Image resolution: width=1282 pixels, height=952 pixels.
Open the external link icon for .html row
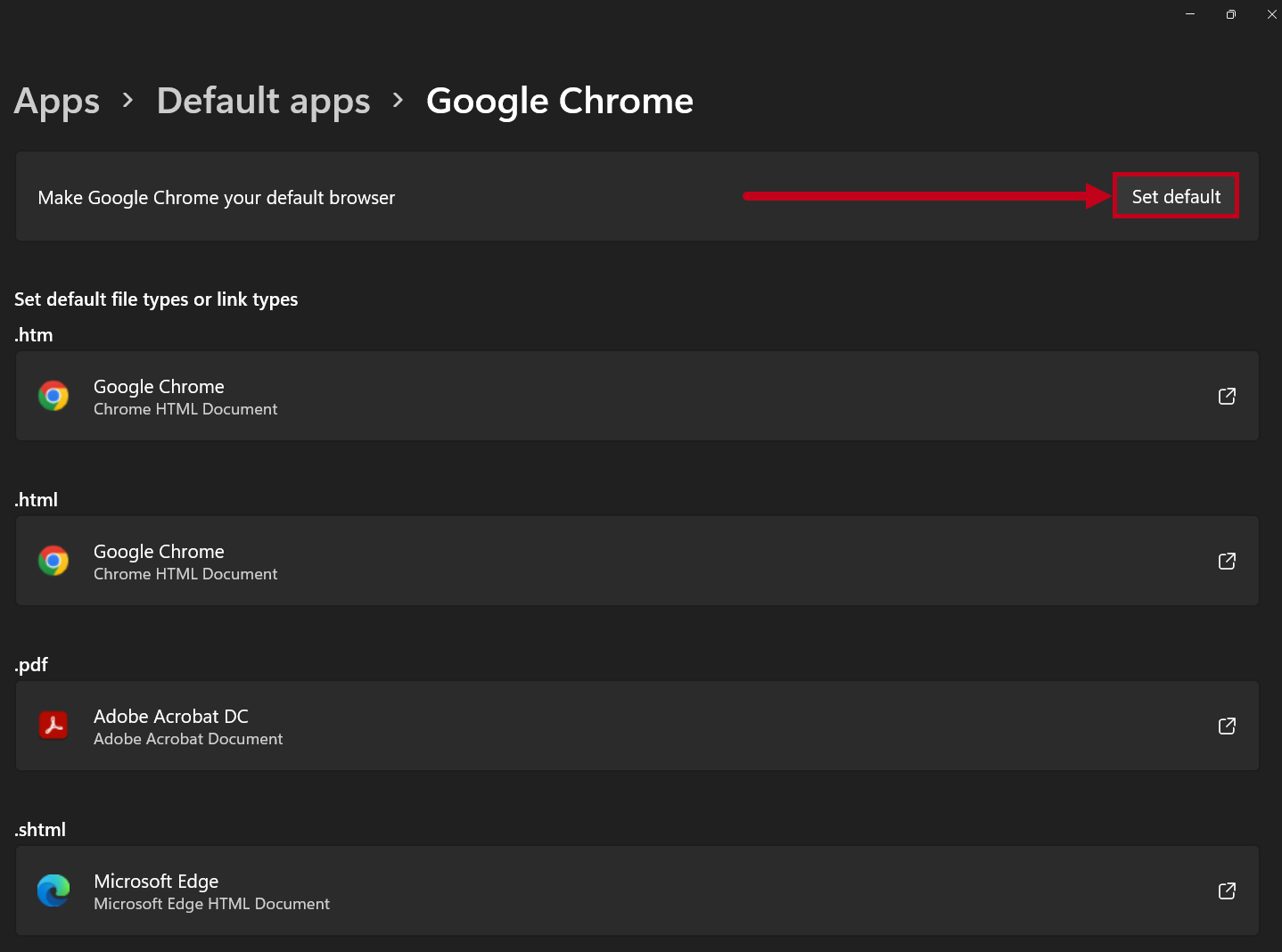1227,561
